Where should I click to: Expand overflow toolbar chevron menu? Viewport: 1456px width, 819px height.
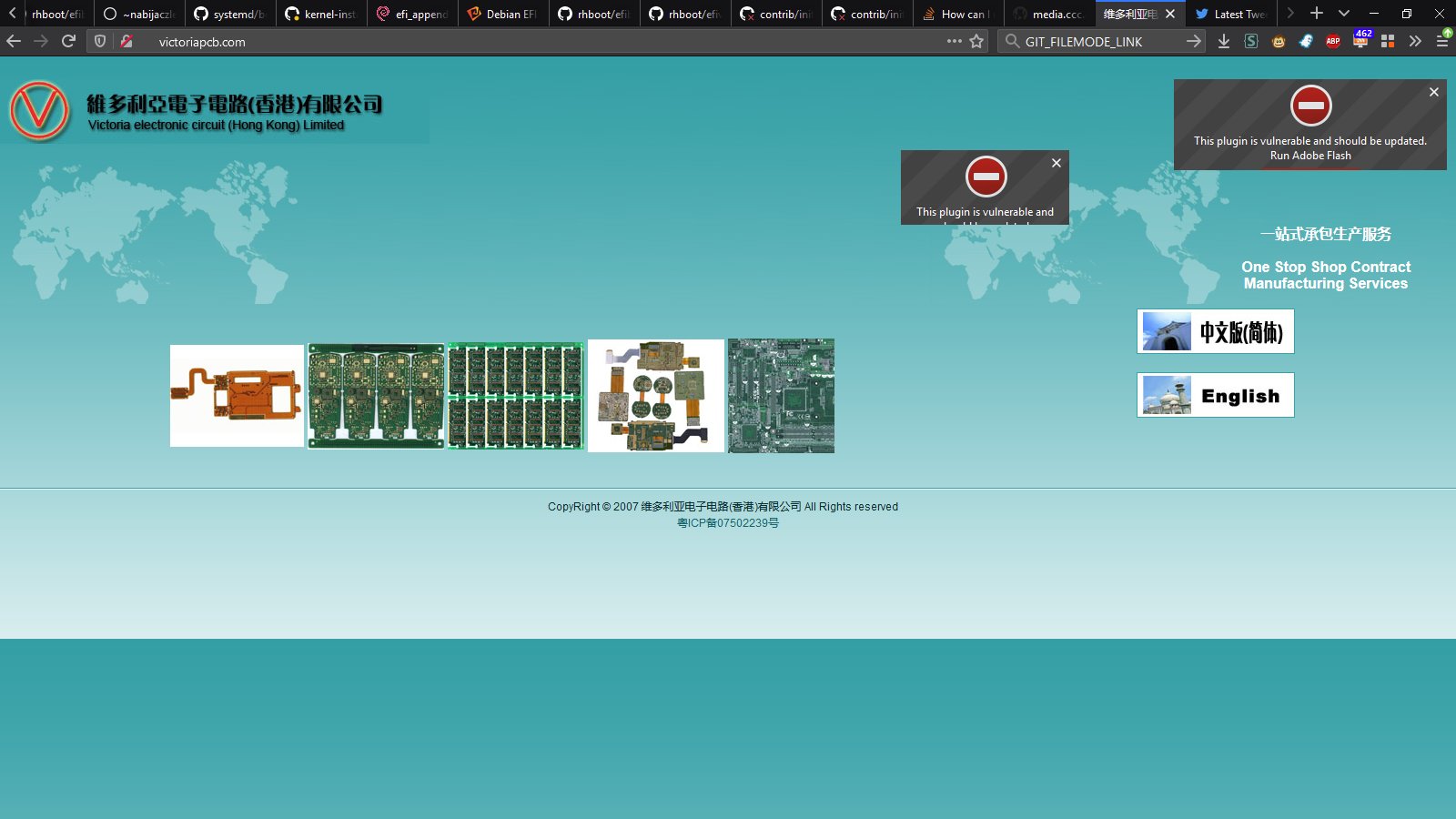tap(1415, 41)
